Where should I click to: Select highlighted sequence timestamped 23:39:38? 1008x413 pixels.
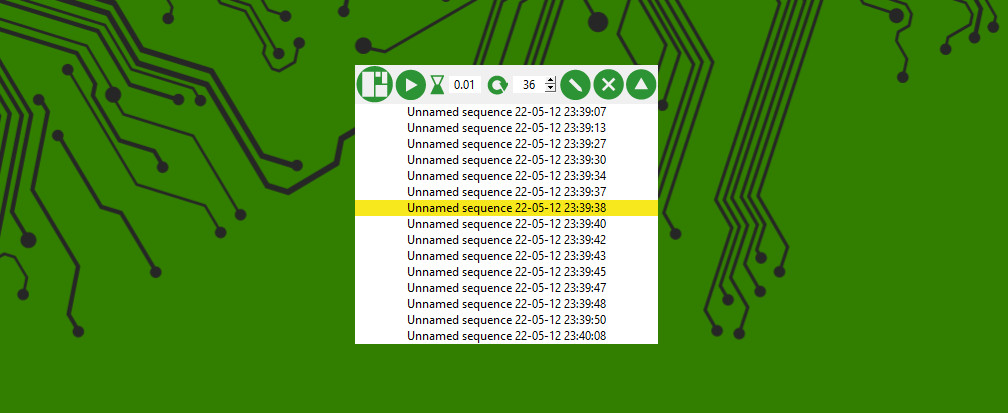tap(507, 208)
